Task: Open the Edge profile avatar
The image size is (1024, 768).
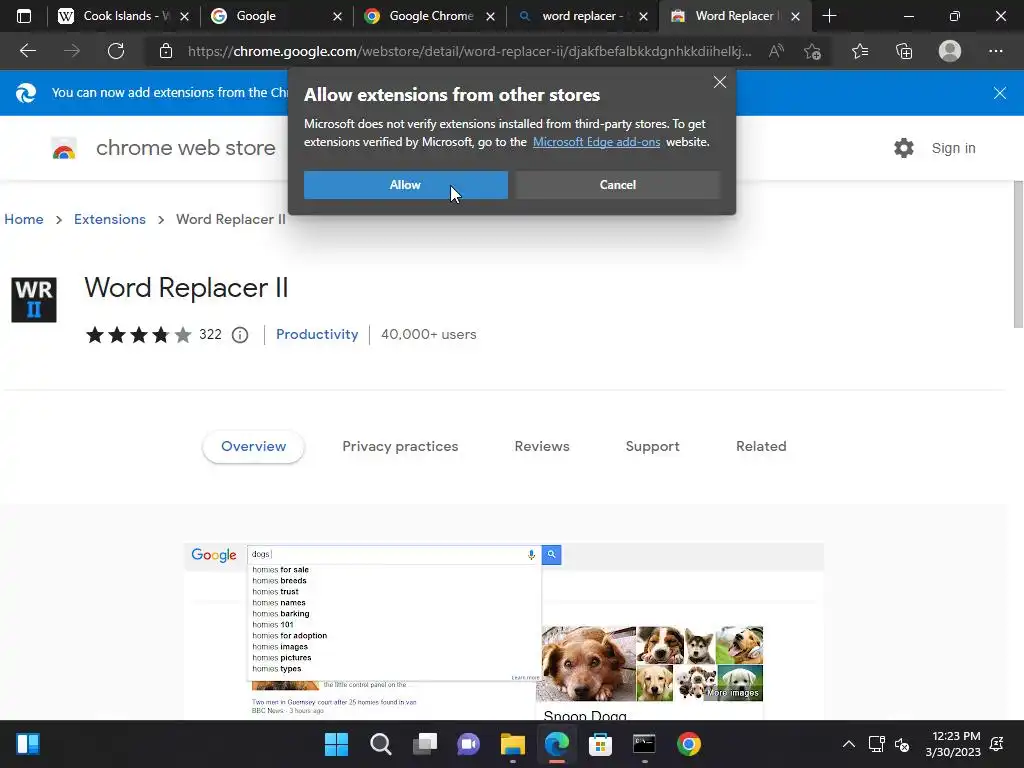Action: [x=950, y=51]
